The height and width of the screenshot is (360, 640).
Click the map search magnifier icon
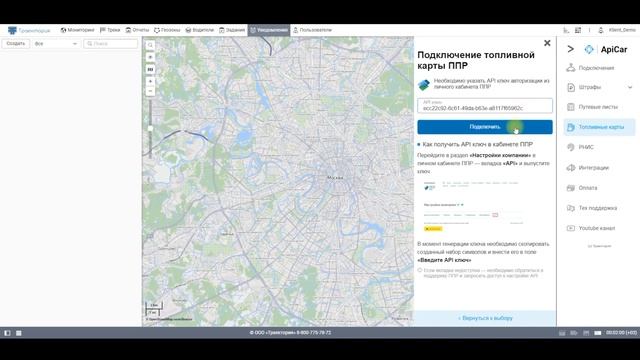coord(150,45)
